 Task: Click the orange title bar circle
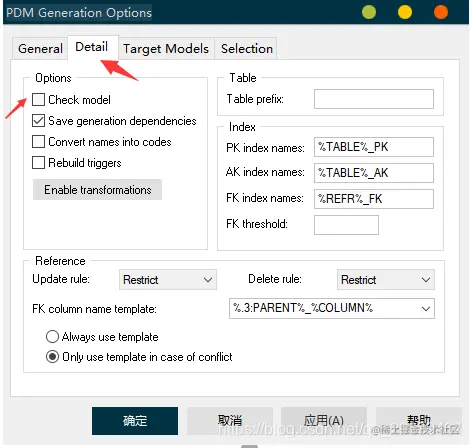441,12
